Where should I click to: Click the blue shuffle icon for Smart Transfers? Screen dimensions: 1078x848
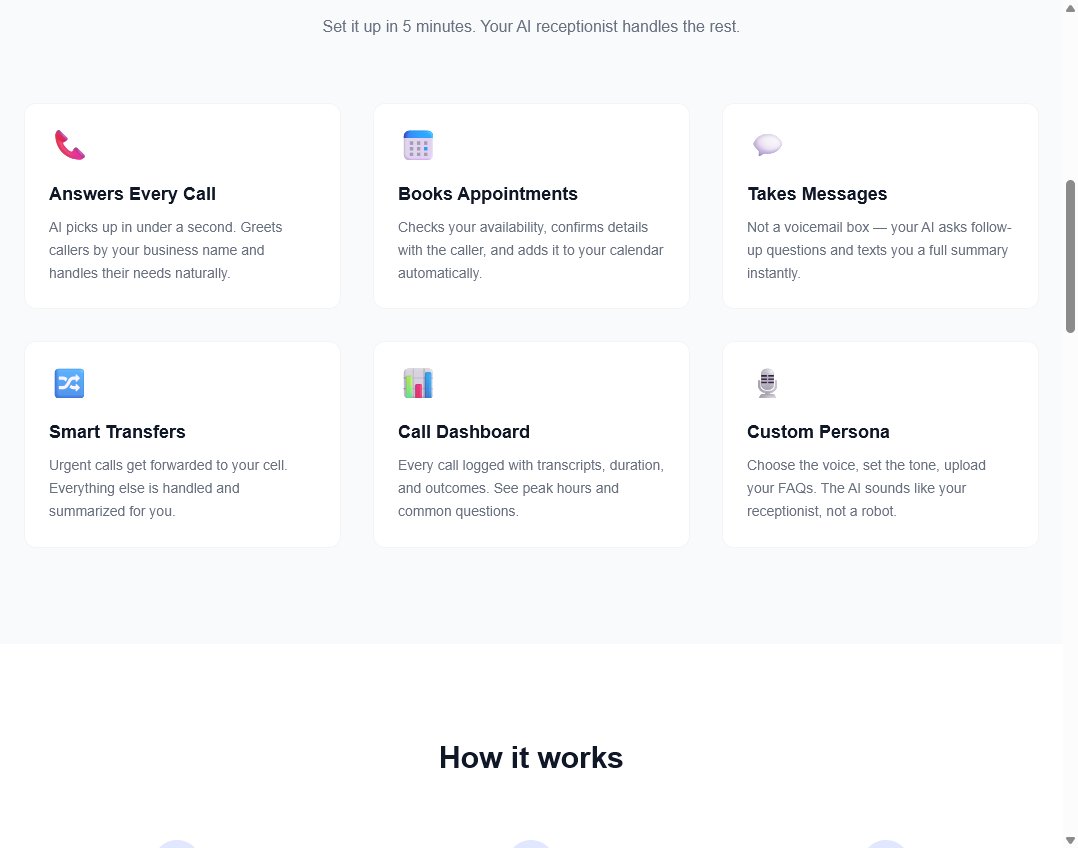pos(68,382)
